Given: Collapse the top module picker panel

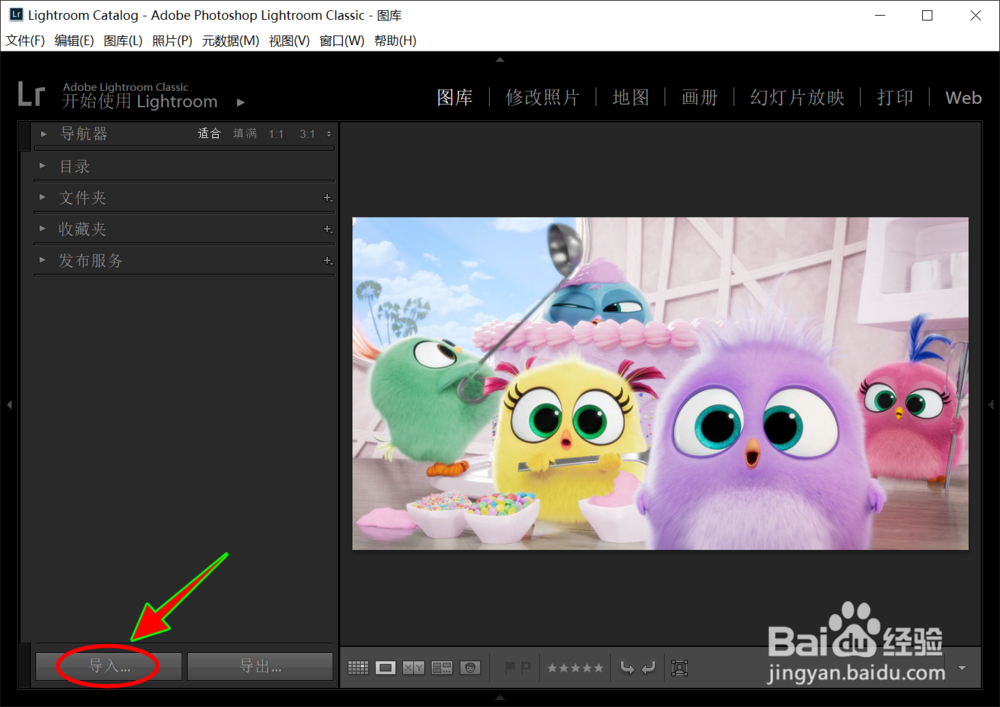Looking at the screenshot, I should click(500, 60).
